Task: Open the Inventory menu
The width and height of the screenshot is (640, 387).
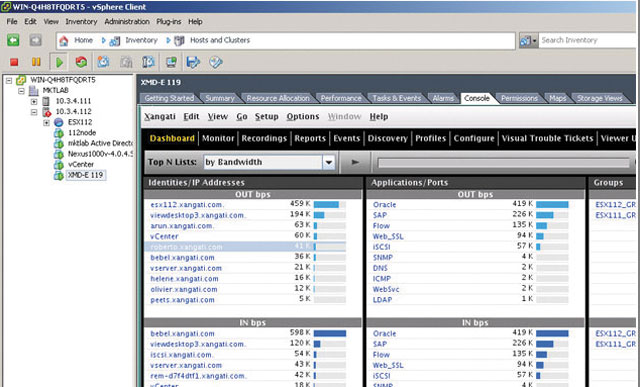Action: pos(81,22)
